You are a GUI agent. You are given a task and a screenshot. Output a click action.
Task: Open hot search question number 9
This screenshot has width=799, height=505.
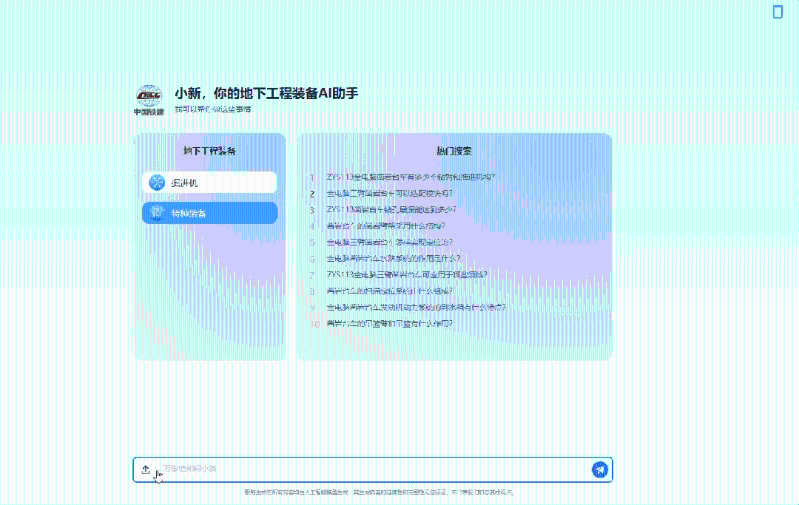tap(416, 307)
